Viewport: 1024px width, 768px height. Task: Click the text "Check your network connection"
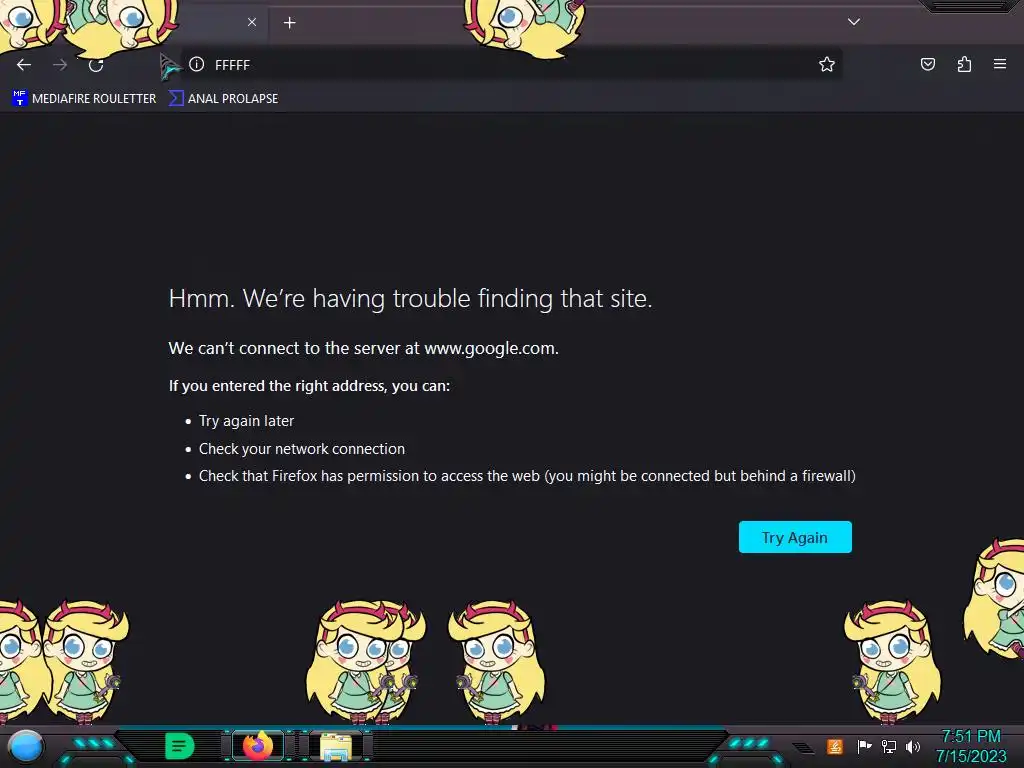pyautogui.click(x=302, y=449)
